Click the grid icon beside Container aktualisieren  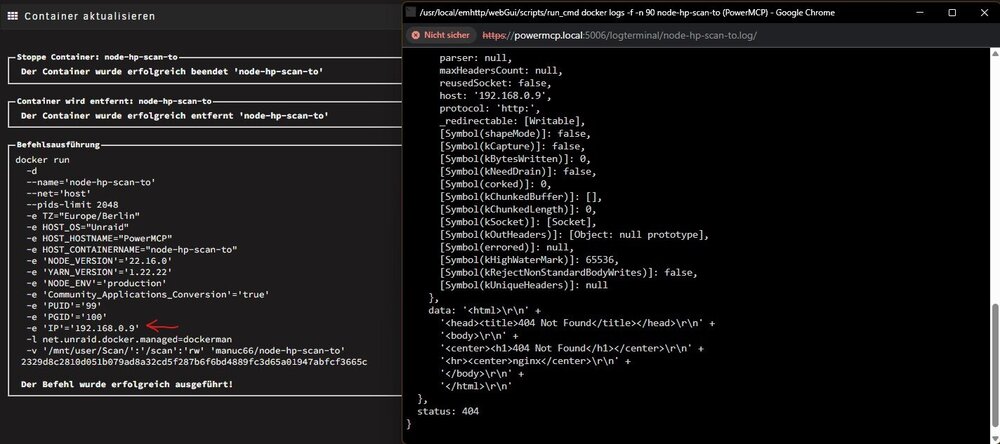12,16
